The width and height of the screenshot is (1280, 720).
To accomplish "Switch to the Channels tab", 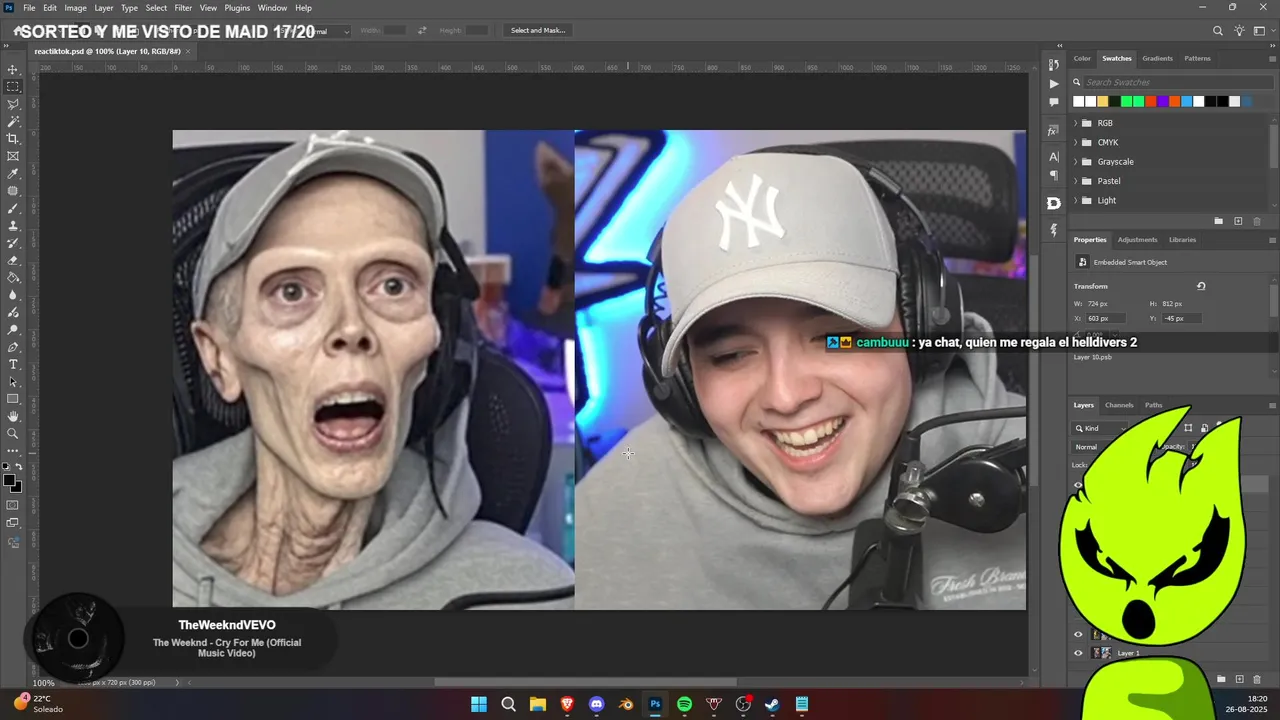I will pos(1119,405).
